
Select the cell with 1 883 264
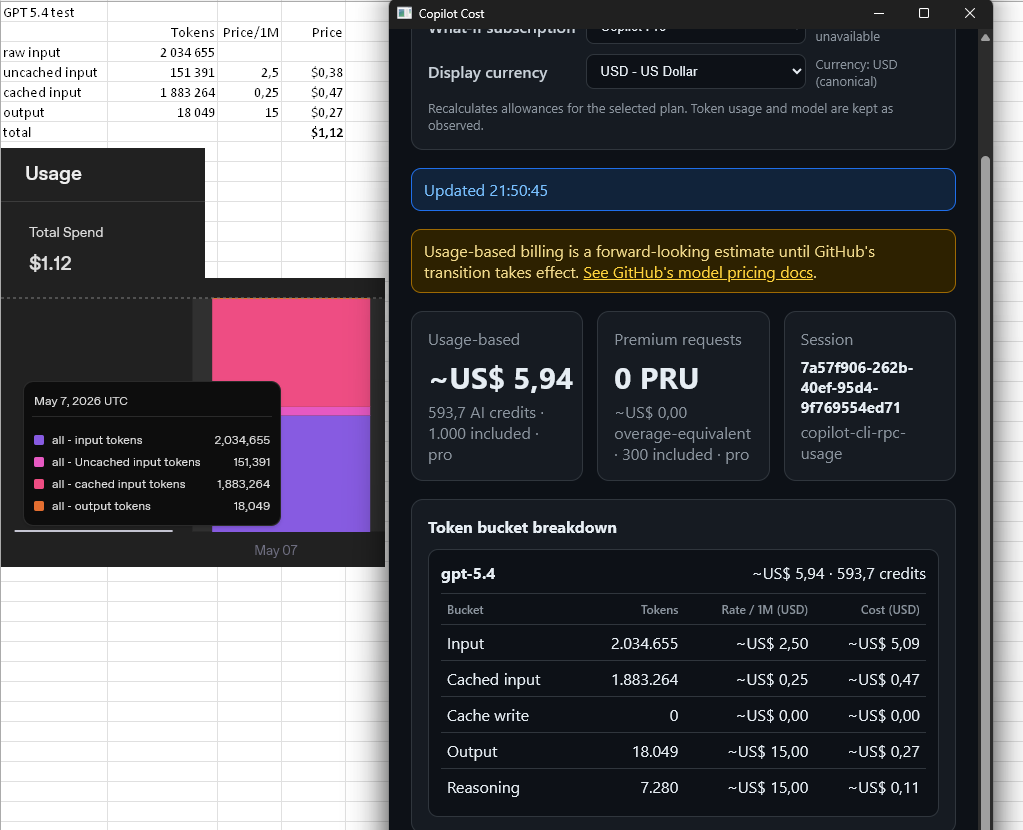tap(162, 93)
